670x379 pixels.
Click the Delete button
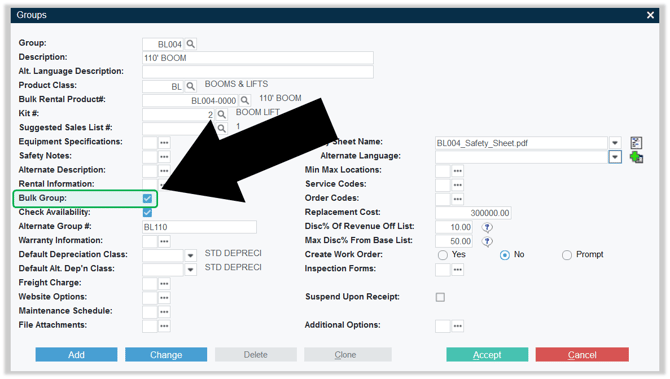(256, 355)
